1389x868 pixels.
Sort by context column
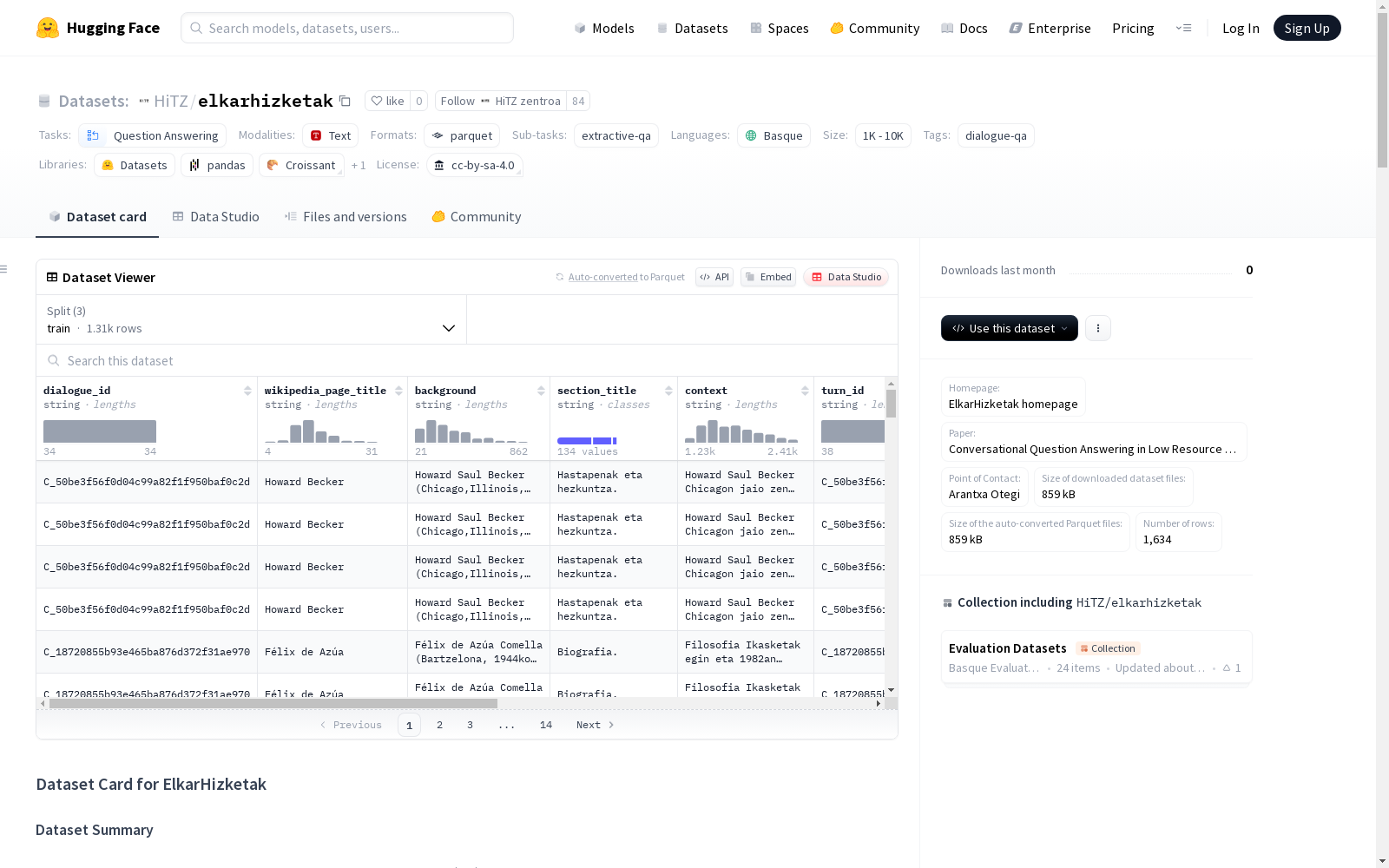(x=805, y=391)
